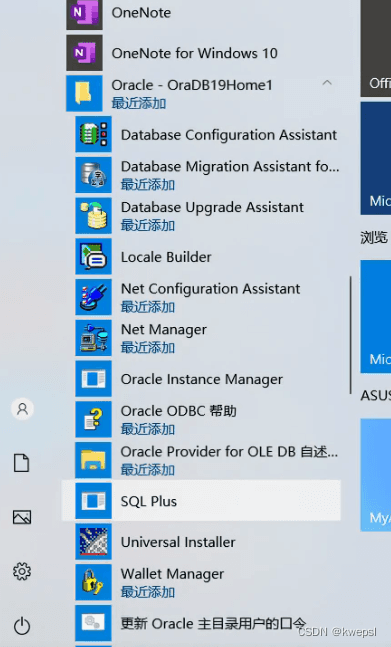The width and height of the screenshot is (391, 647).
Task: Open the power options button
Action: [x=22, y=626]
